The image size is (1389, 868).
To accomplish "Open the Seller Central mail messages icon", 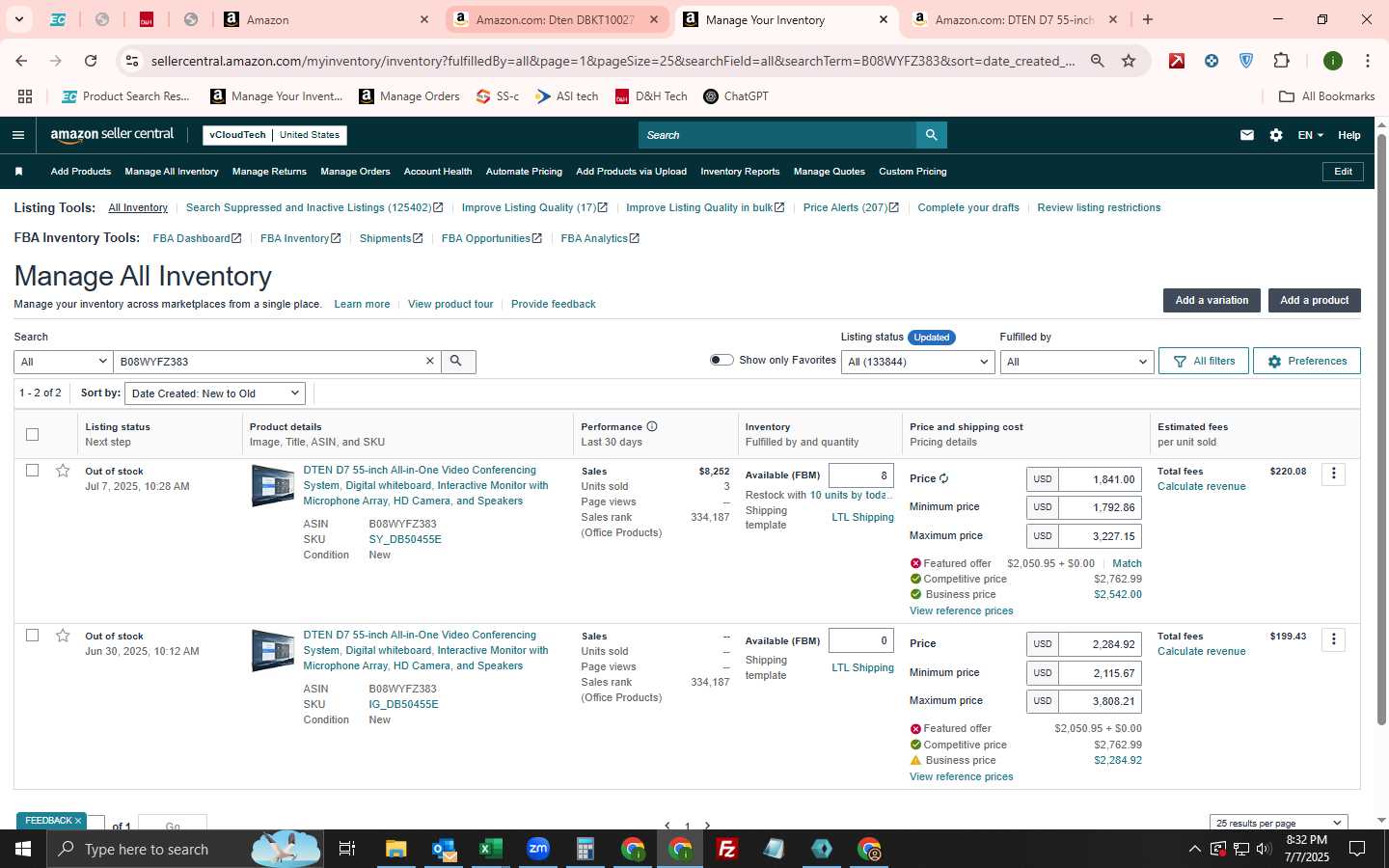I will pyautogui.click(x=1247, y=135).
